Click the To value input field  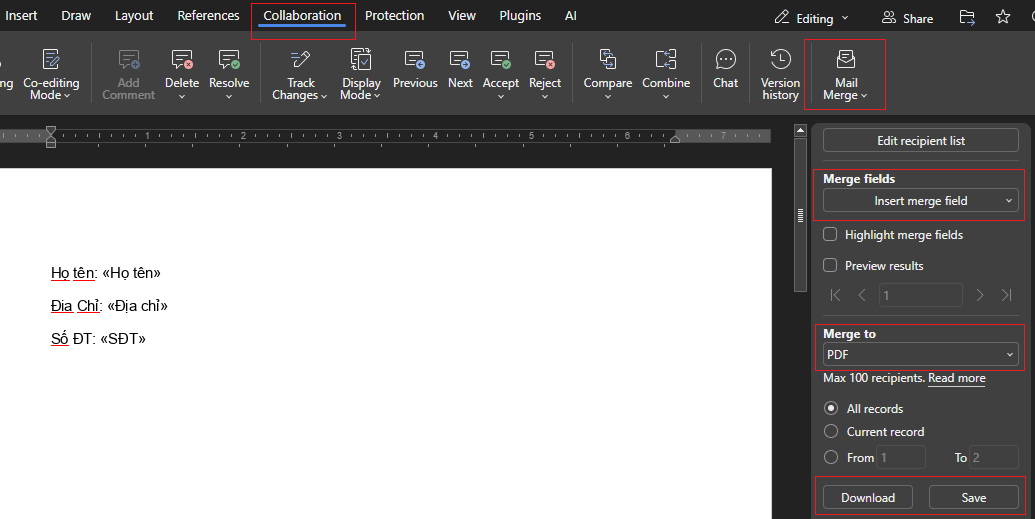tap(994, 457)
